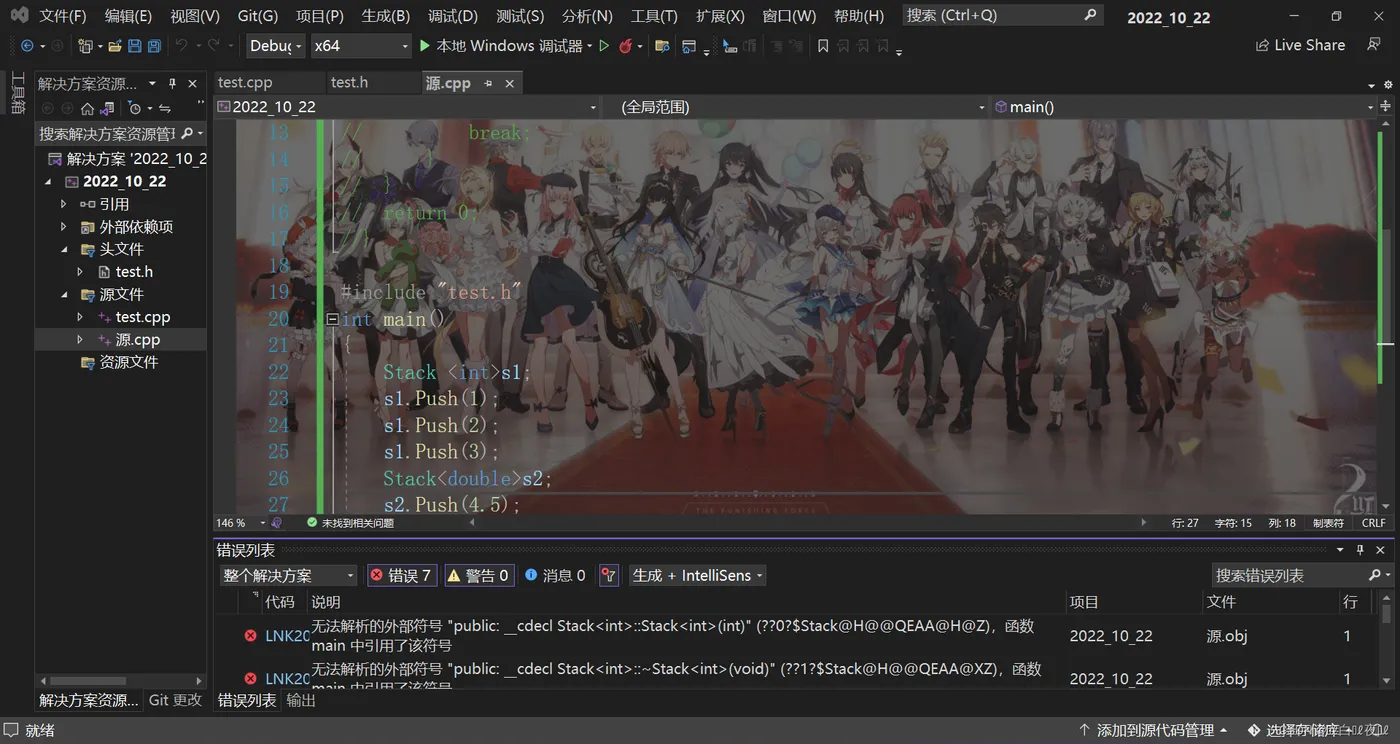Screen dimensions: 1400x744
Task: Click the pending changes filter clock icon
Action: [135, 108]
